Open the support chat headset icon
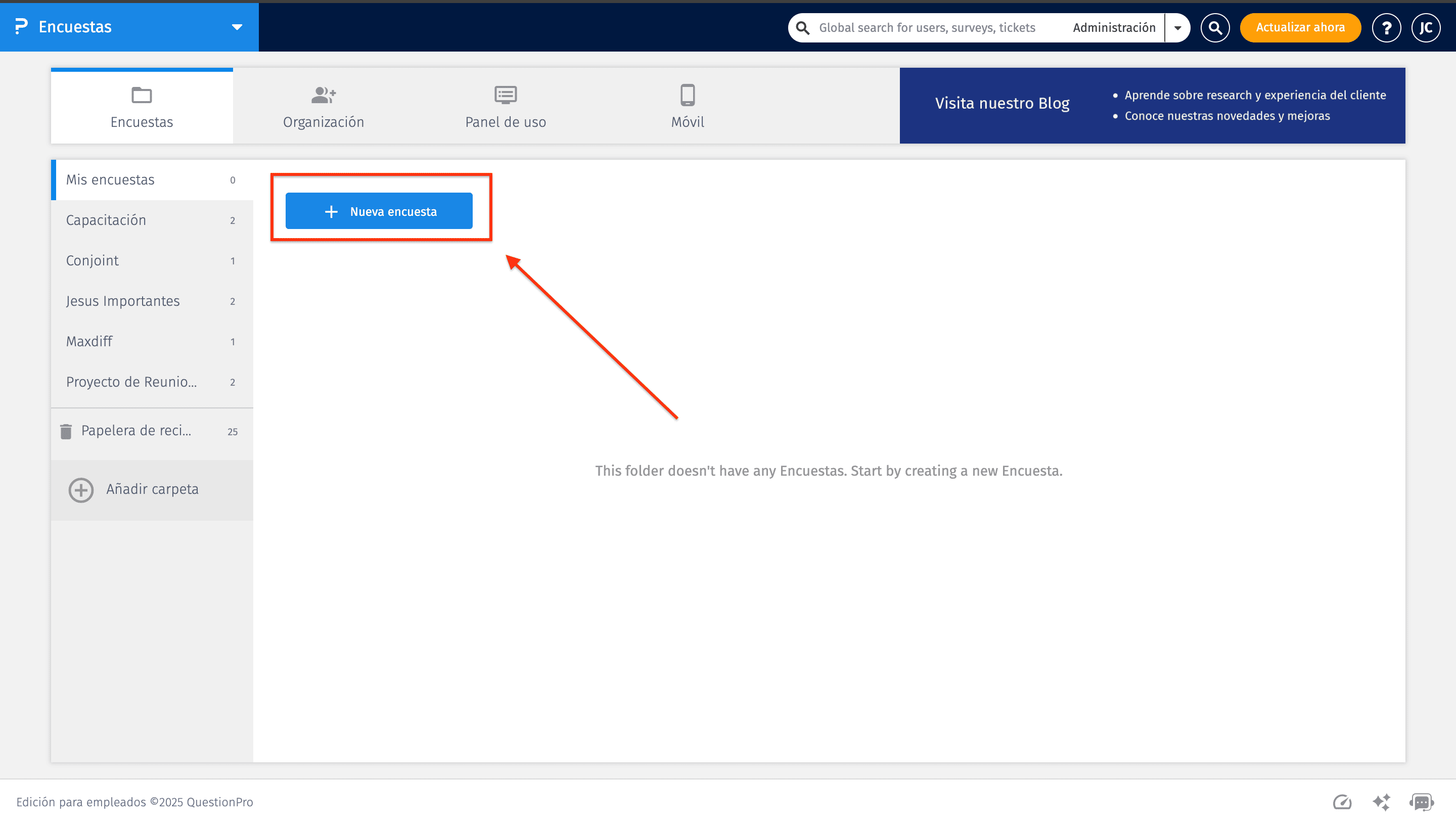Image resolution: width=1456 pixels, height=824 pixels. tap(1420, 802)
